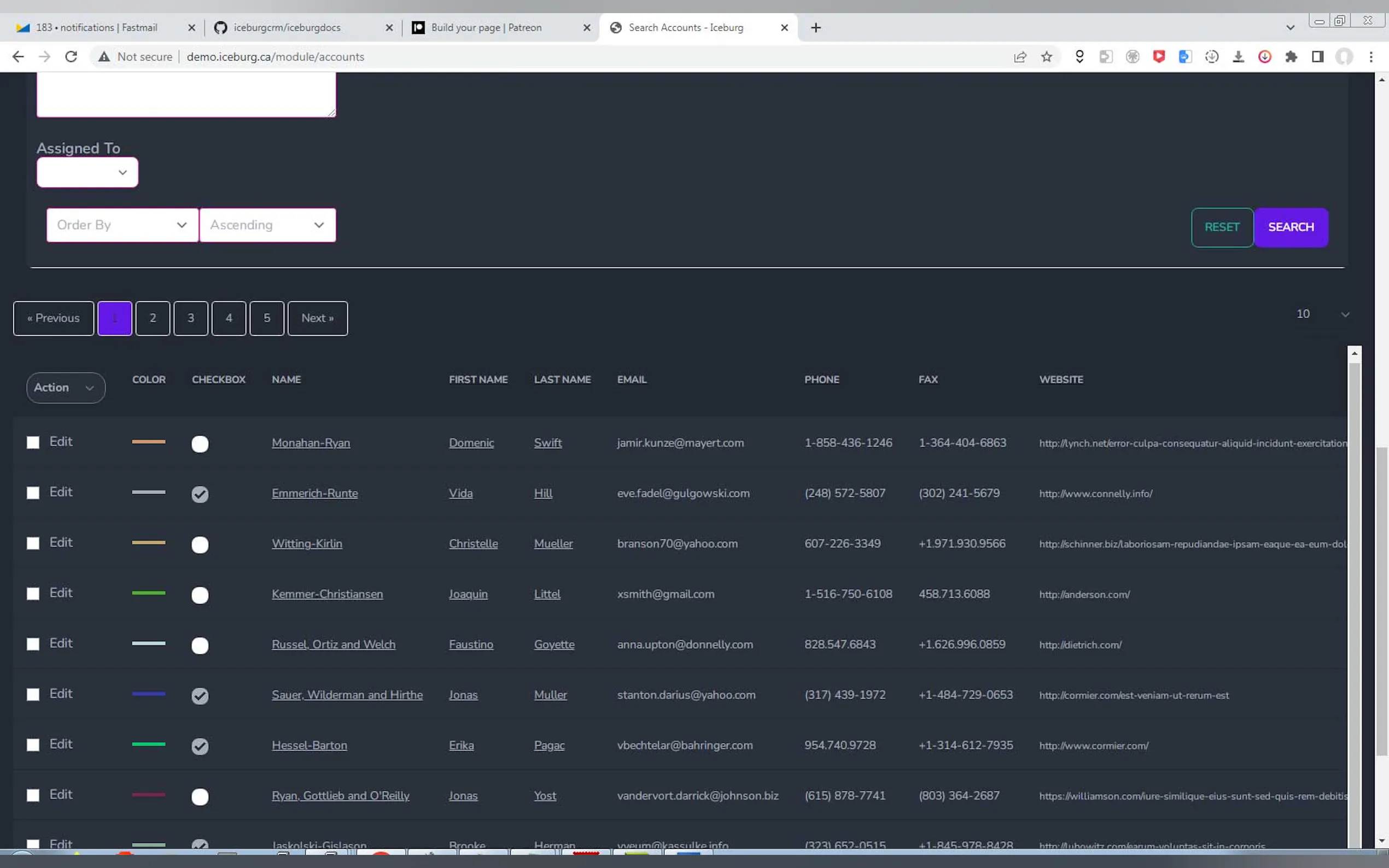Image resolution: width=1389 pixels, height=868 pixels.
Task: Click the share page icon in the address bar
Action: point(1020,57)
